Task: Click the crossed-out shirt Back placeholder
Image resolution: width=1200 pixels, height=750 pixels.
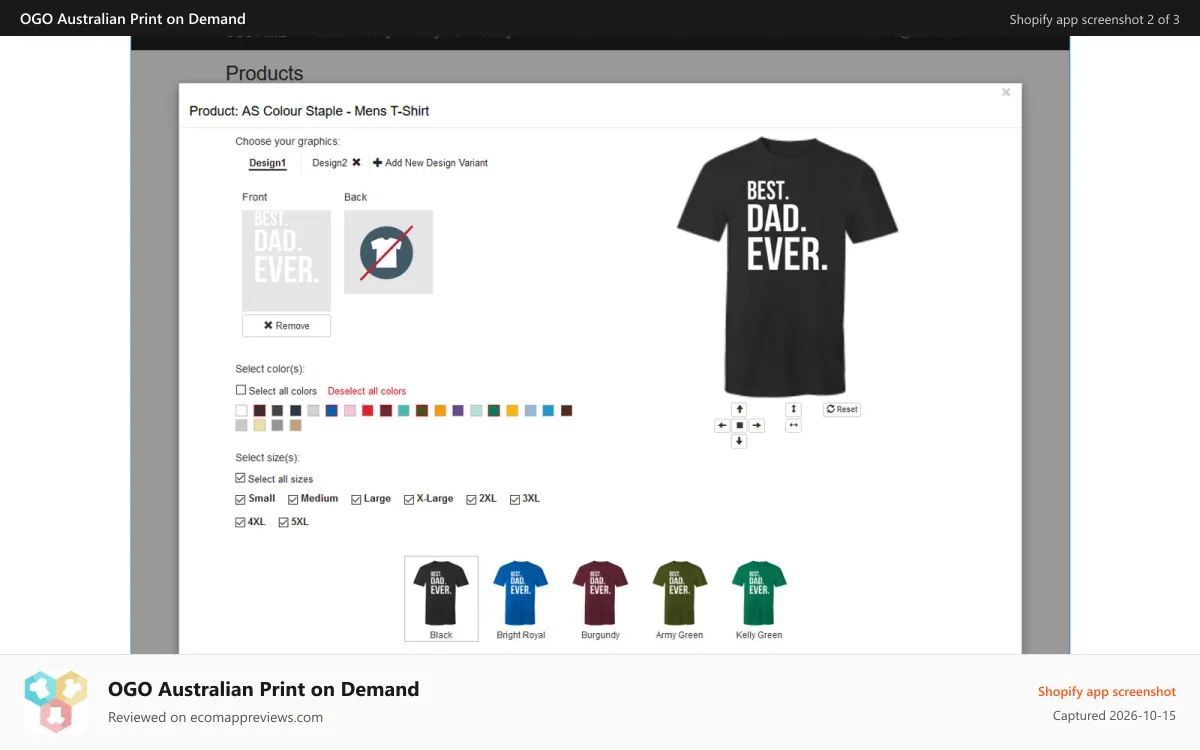Action: click(388, 252)
